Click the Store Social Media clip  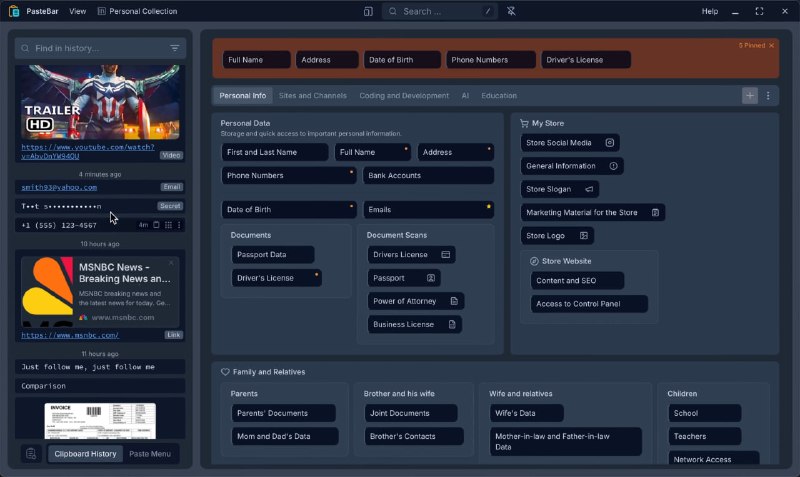click(570, 143)
